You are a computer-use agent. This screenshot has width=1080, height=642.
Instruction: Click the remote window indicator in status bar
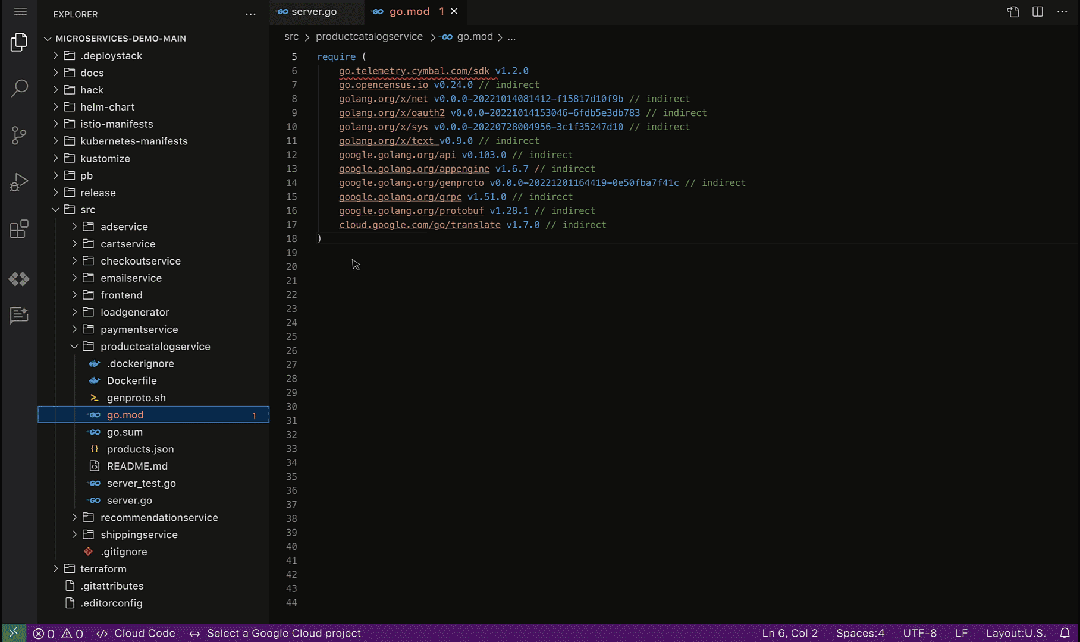tap(13, 633)
